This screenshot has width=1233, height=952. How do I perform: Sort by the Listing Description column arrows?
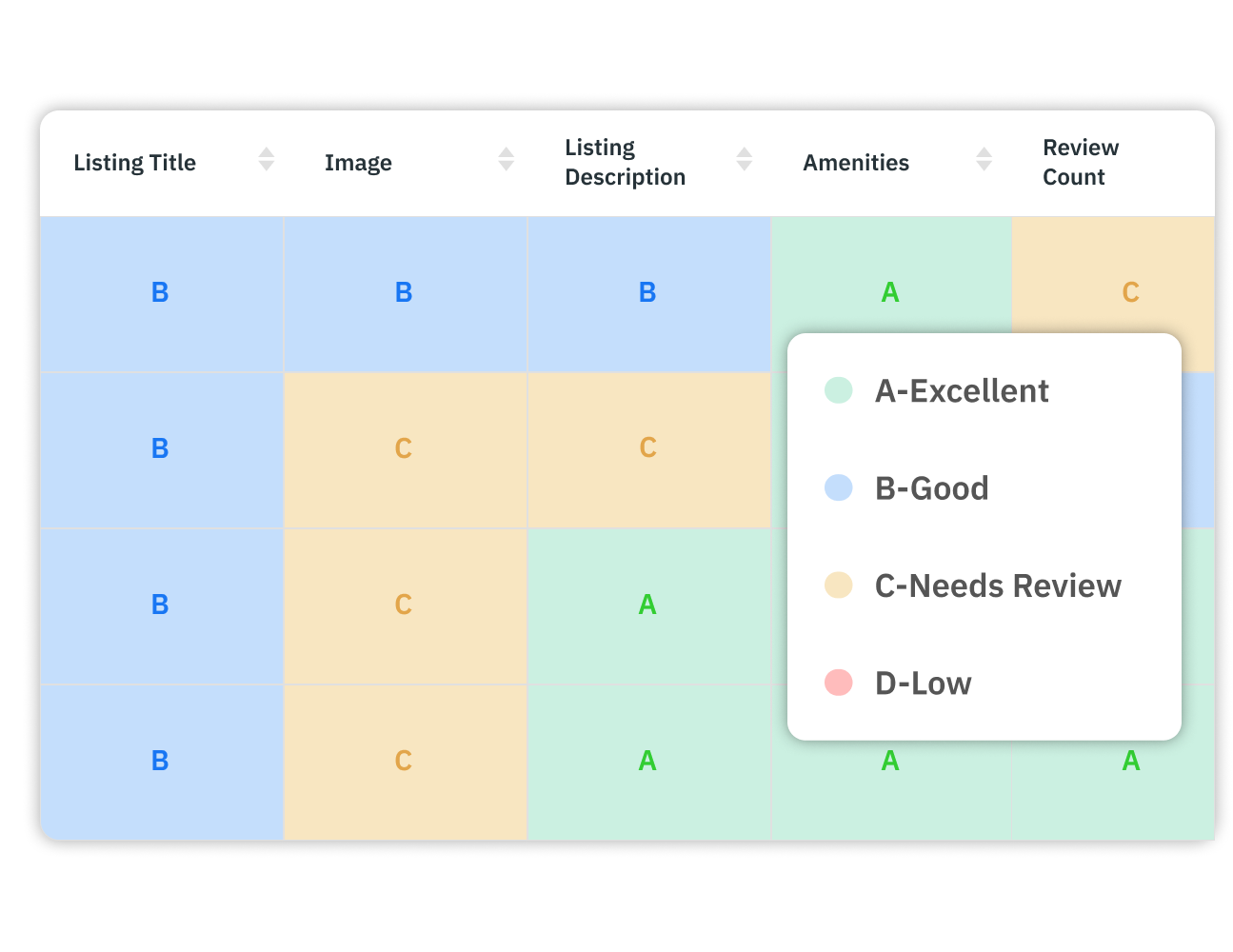click(745, 160)
